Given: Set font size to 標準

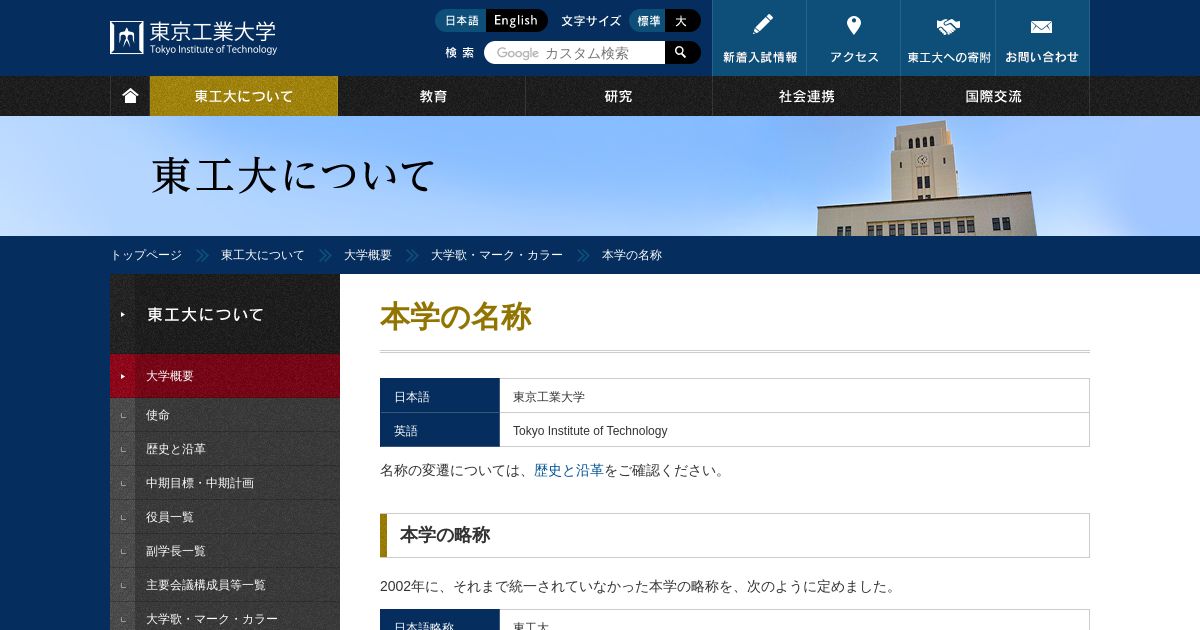Looking at the screenshot, I should click(x=648, y=21).
